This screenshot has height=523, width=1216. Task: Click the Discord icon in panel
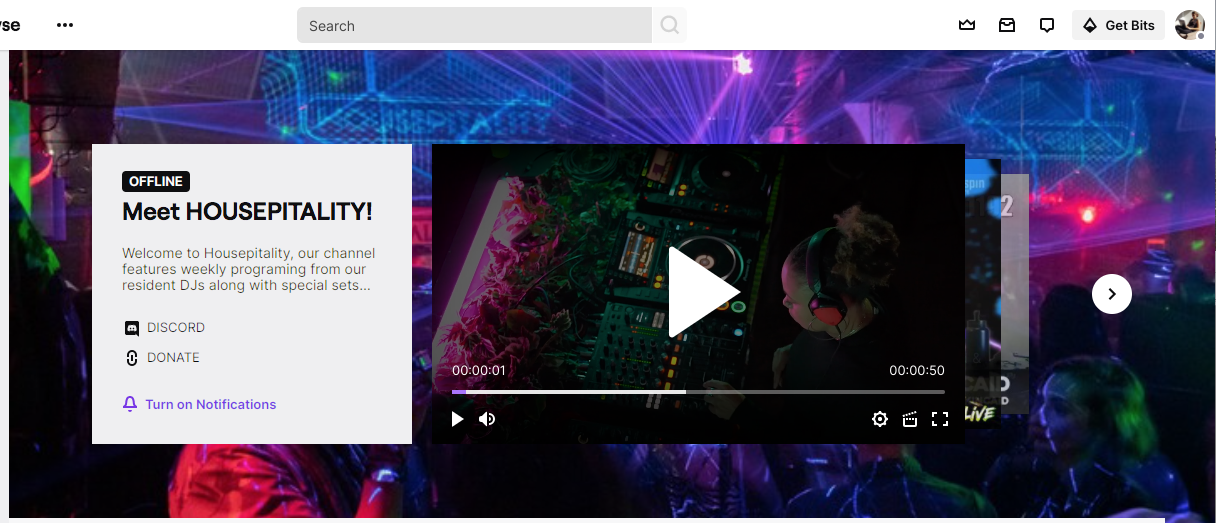coord(131,328)
